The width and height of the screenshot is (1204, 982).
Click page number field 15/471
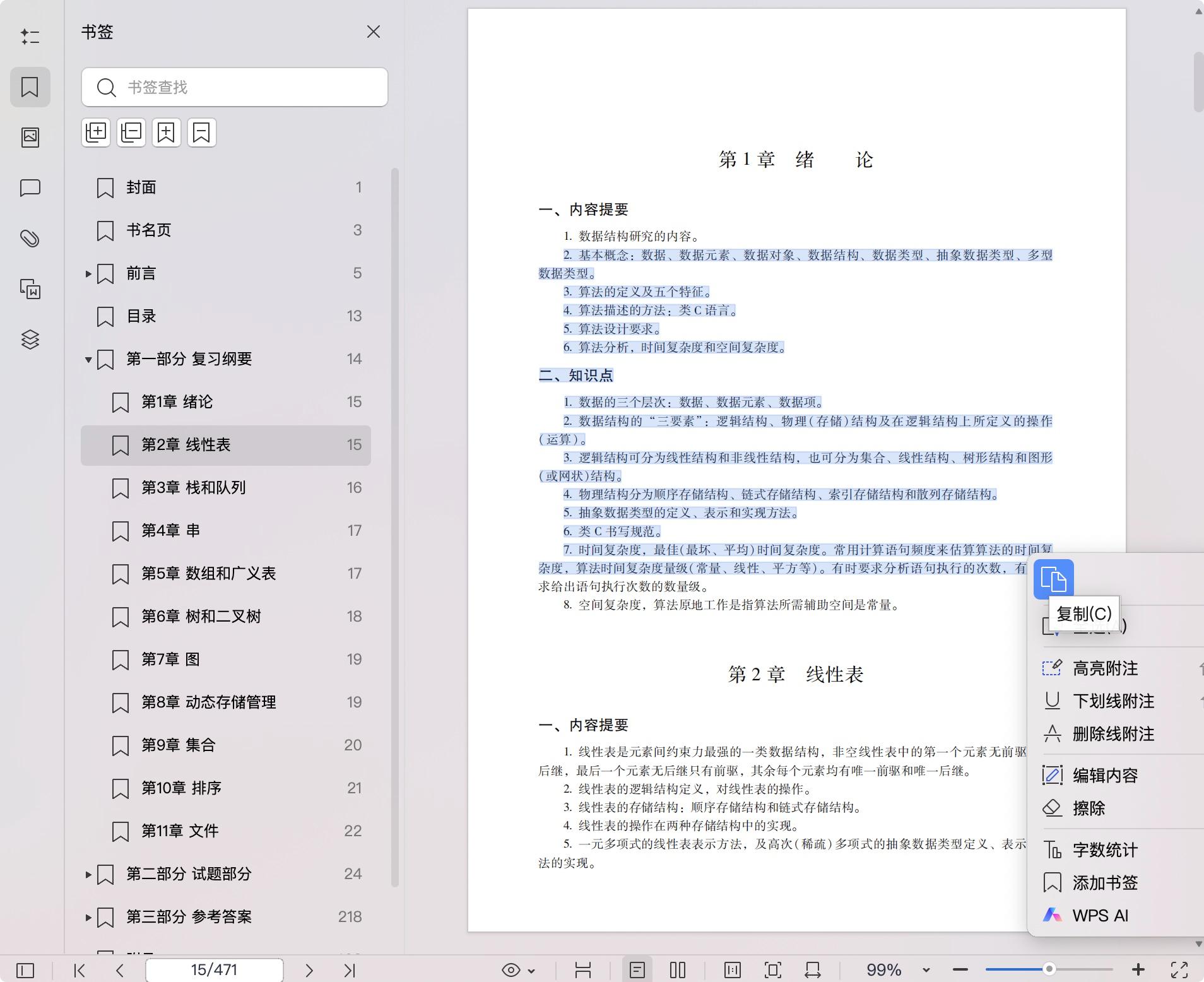click(215, 970)
